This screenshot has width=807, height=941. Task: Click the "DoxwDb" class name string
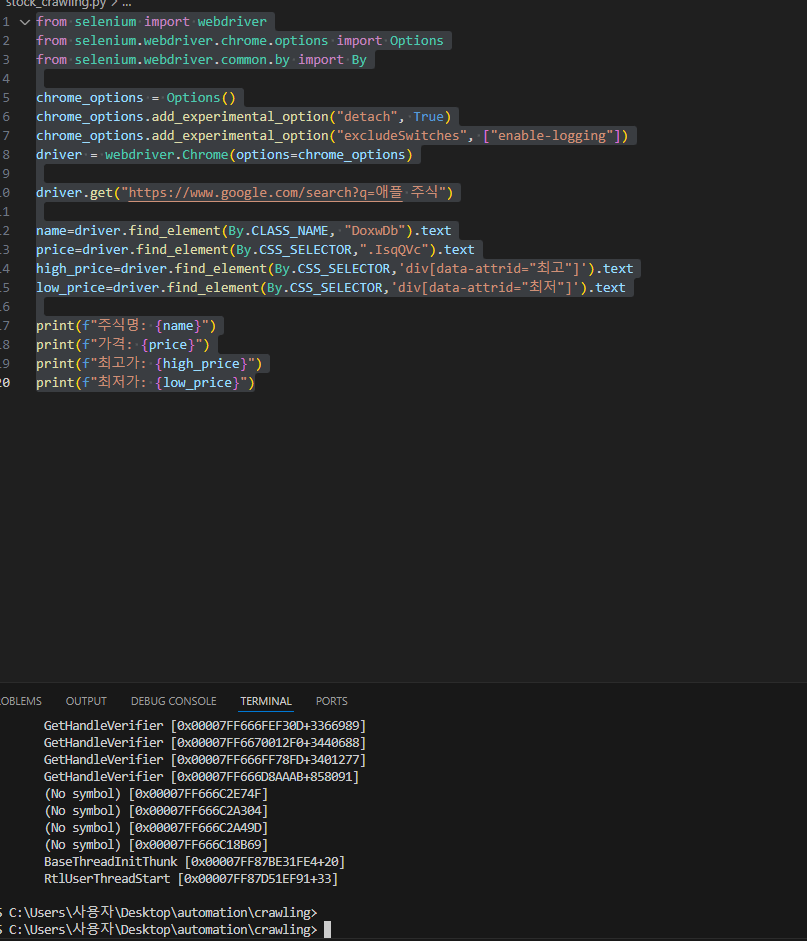[x=375, y=230]
